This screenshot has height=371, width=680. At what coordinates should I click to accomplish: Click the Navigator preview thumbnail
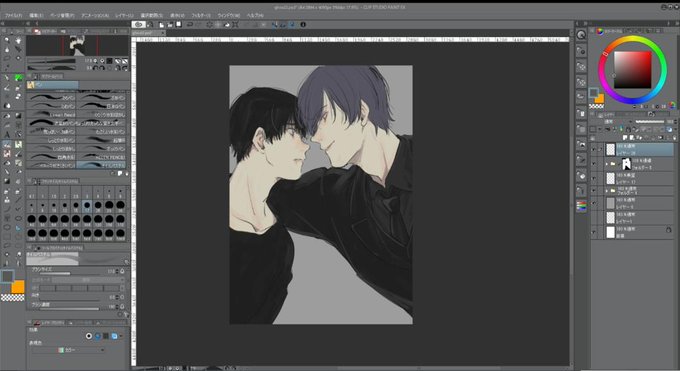pos(78,45)
